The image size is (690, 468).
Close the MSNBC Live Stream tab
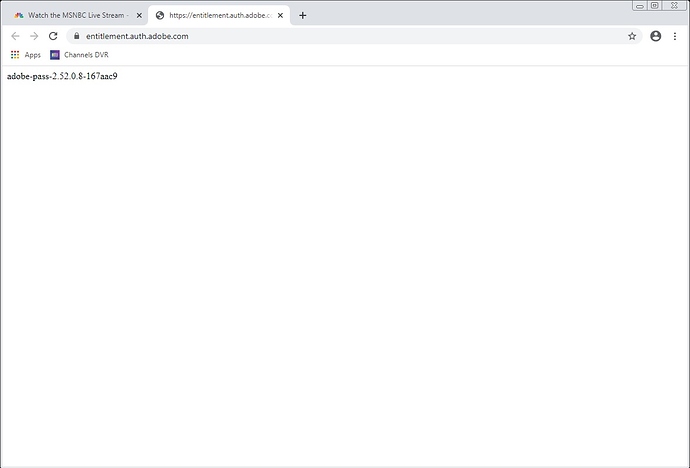click(137, 16)
